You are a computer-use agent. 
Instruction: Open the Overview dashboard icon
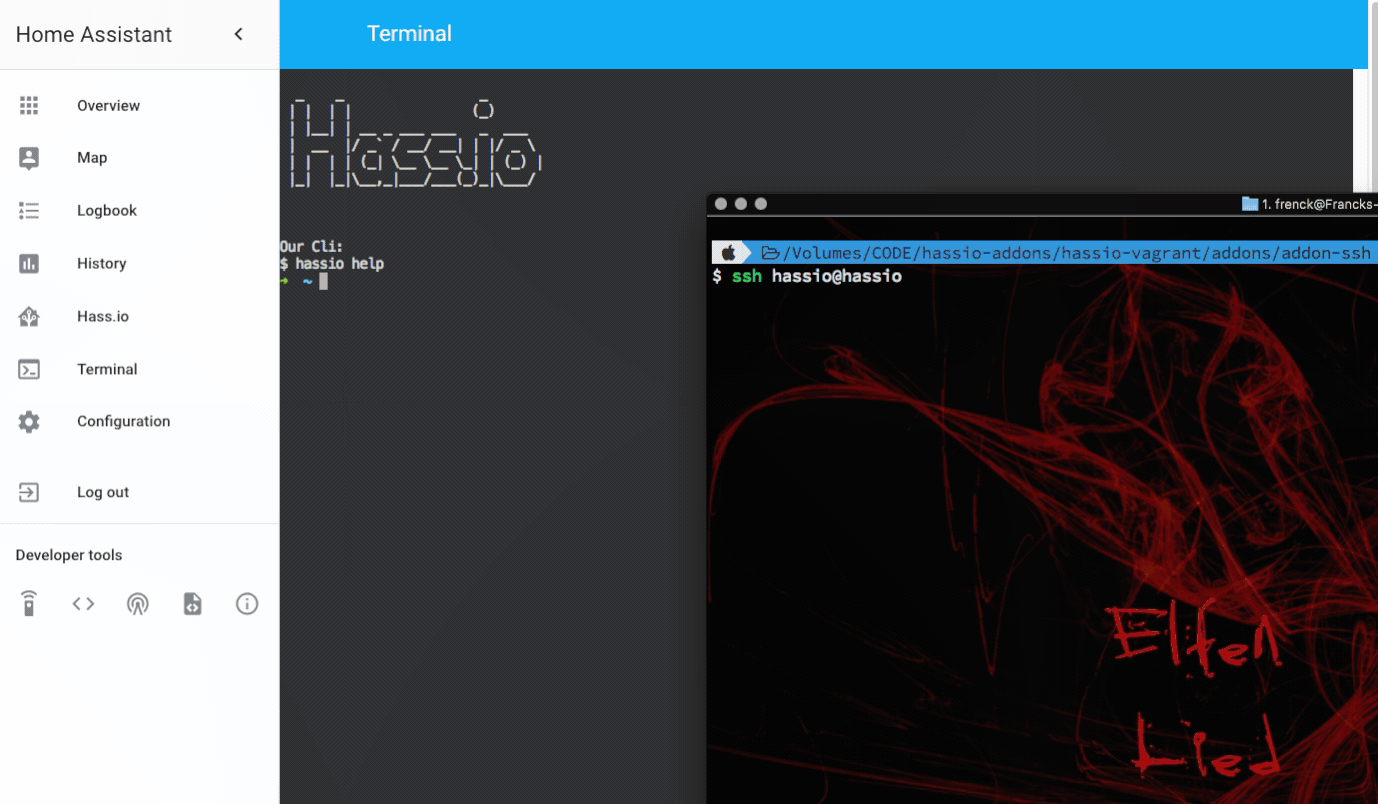28,105
